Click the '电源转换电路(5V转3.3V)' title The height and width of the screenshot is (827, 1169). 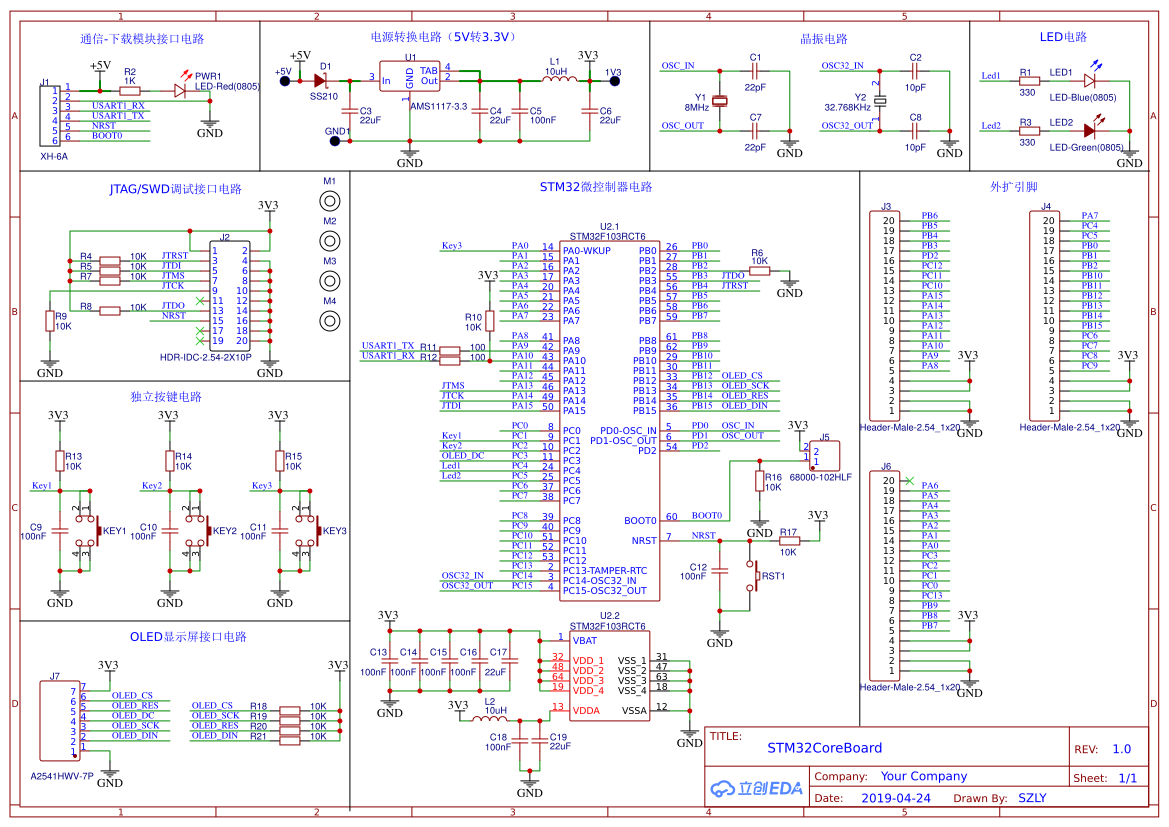click(x=444, y=37)
